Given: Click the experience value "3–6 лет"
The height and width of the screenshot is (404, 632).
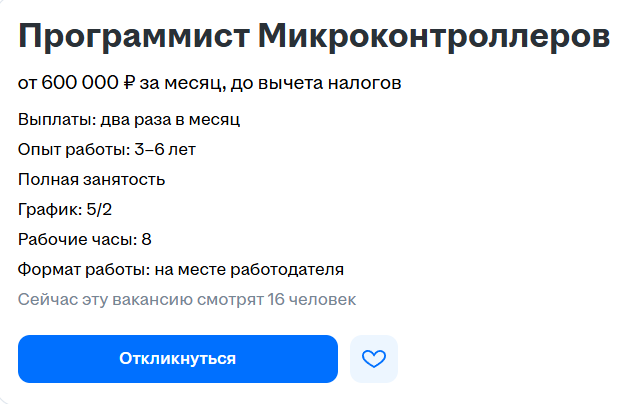Looking at the screenshot, I should click(x=165, y=150).
